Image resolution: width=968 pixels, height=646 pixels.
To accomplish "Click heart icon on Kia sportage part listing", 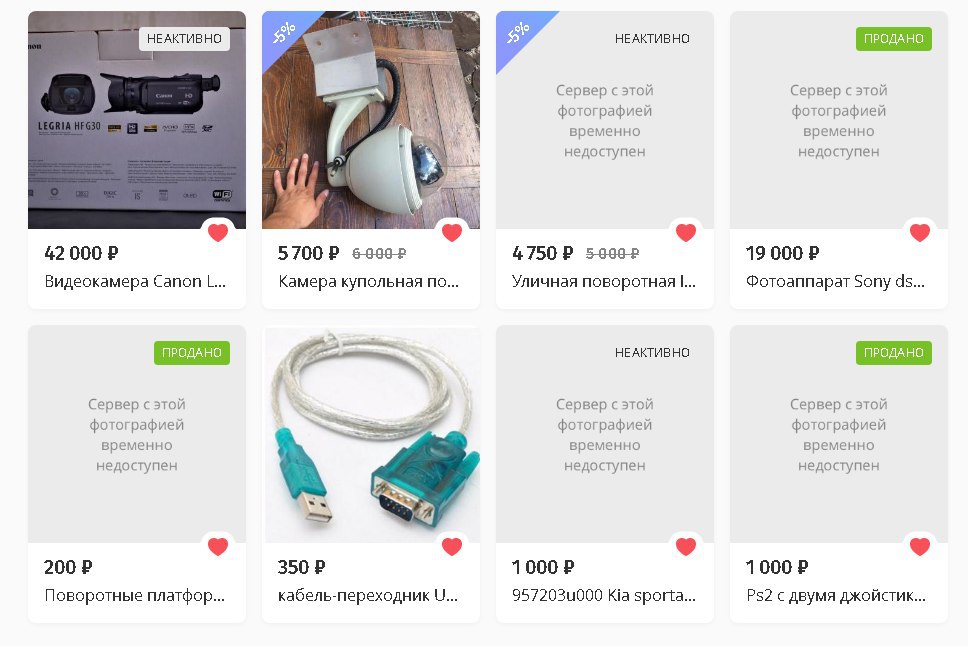I will pyautogui.click(x=686, y=547).
